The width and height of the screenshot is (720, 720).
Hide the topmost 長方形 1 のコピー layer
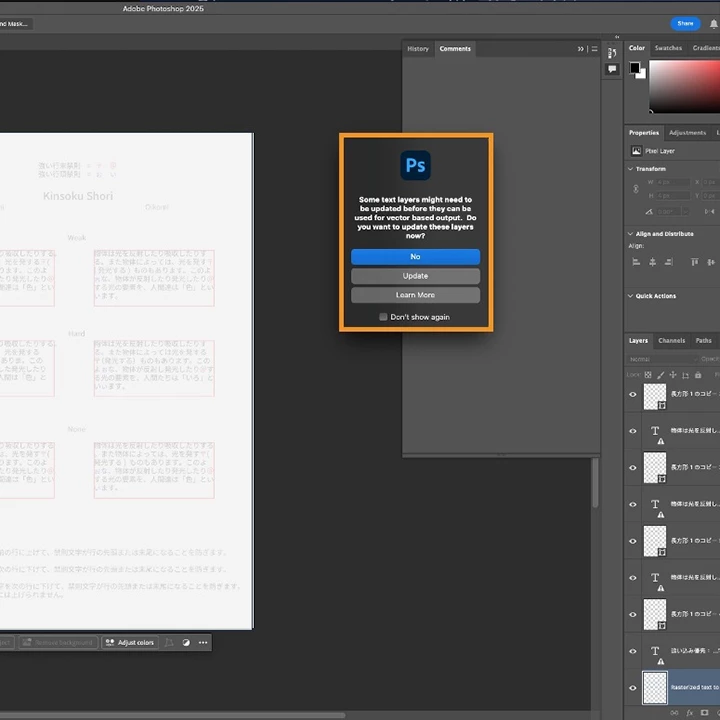click(x=633, y=394)
